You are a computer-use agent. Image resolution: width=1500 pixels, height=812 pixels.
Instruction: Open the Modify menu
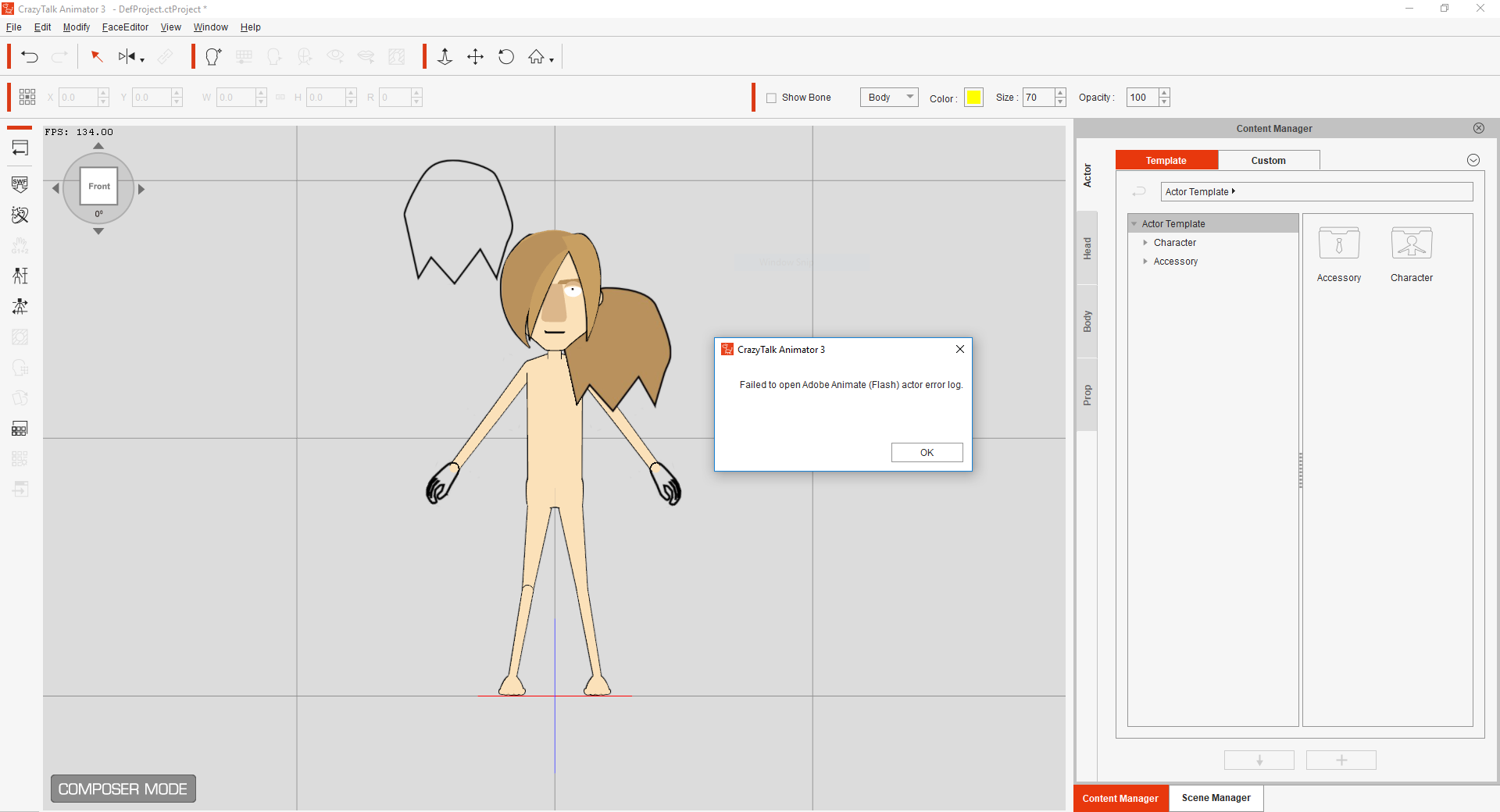click(77, 27)
